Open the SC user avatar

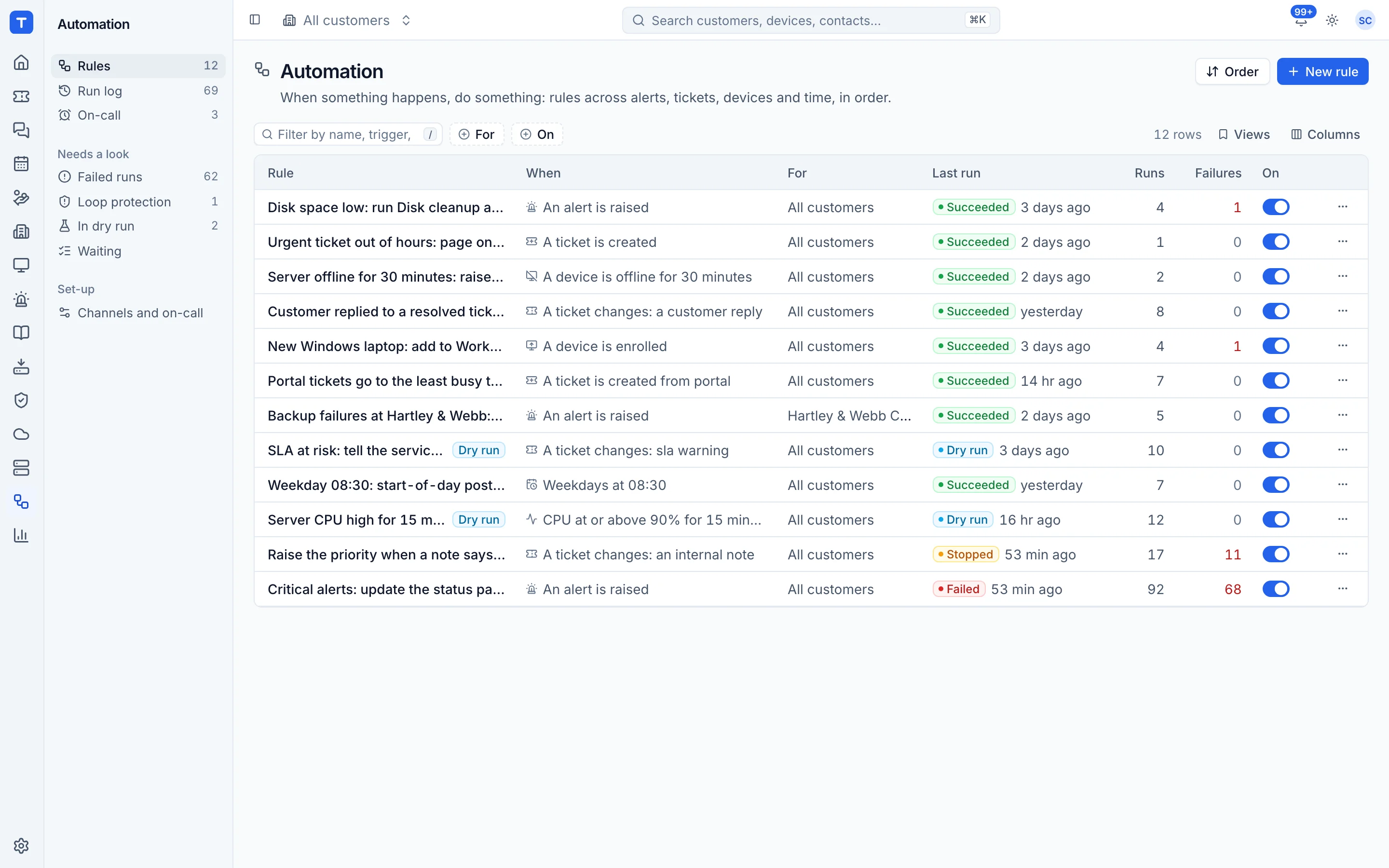tap(1365, 21)
